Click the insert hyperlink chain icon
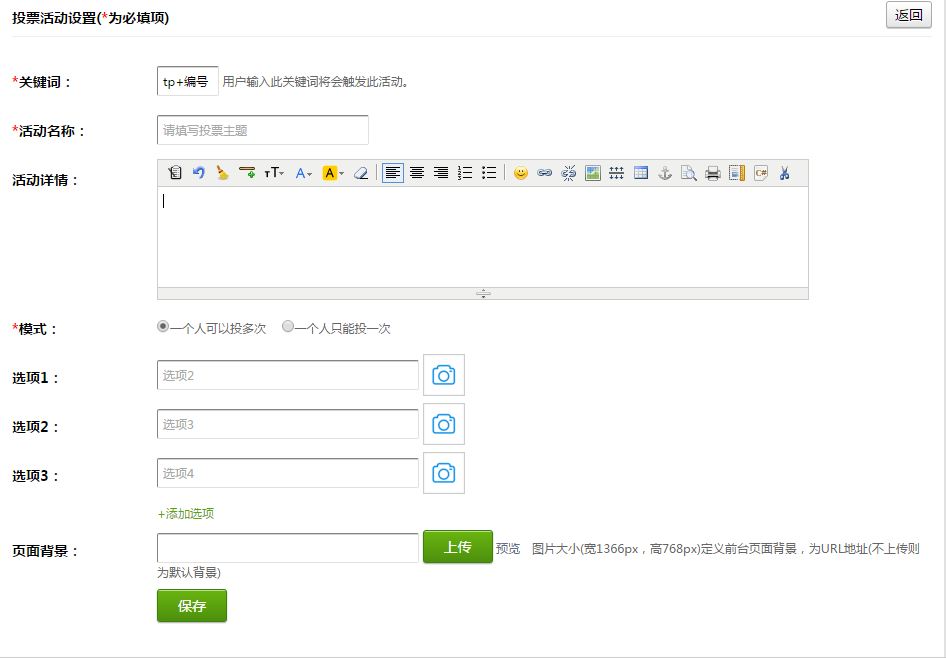Viewport: 946px width, 658px height. point(544,173)
